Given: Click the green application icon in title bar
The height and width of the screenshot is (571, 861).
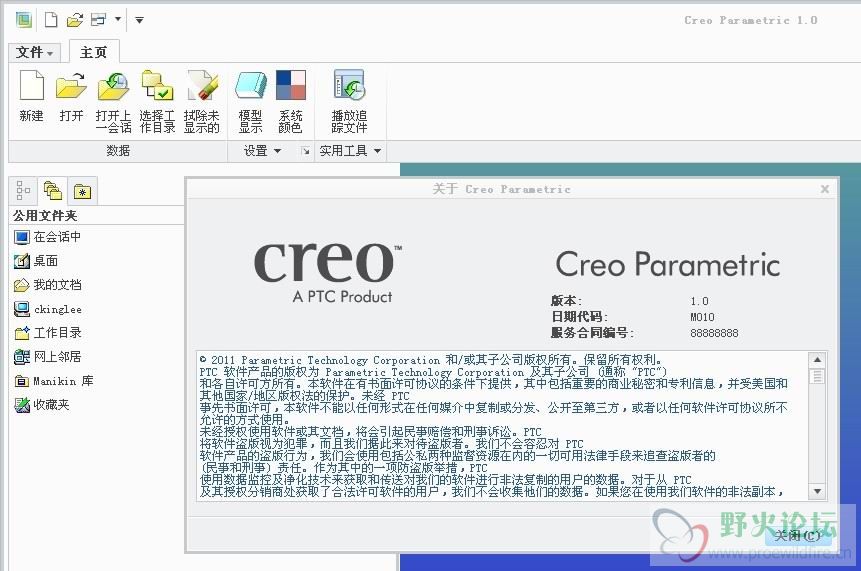Looking at the screenshot, I should (24, 20).
